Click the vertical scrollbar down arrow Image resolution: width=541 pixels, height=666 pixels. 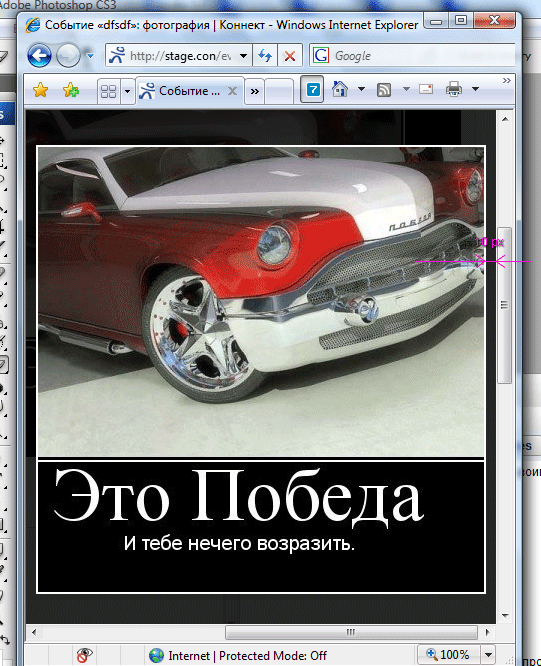505,615
